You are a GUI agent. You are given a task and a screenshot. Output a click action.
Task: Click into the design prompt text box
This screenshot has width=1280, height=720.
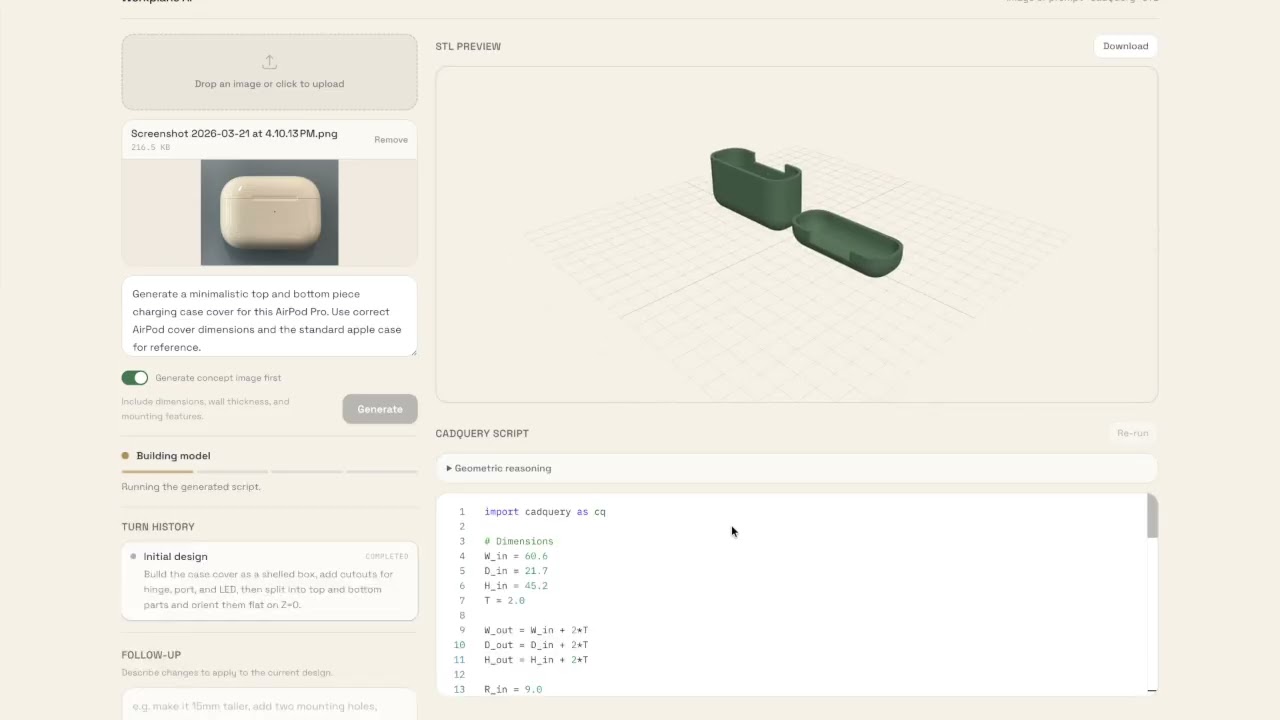coord(269,316)
